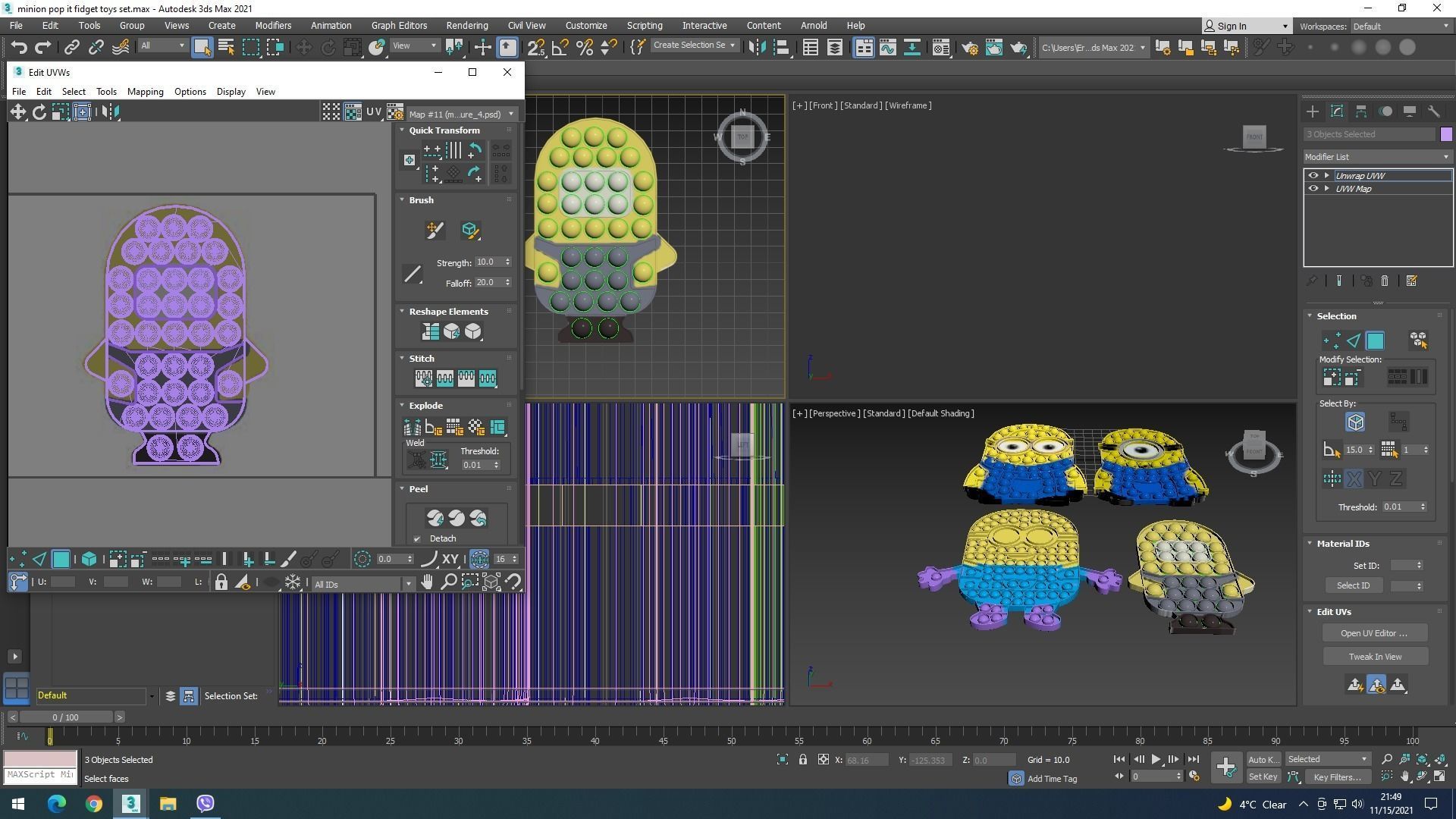Open Tools menu in Edit UVWs window

click(x=106, y=91)
